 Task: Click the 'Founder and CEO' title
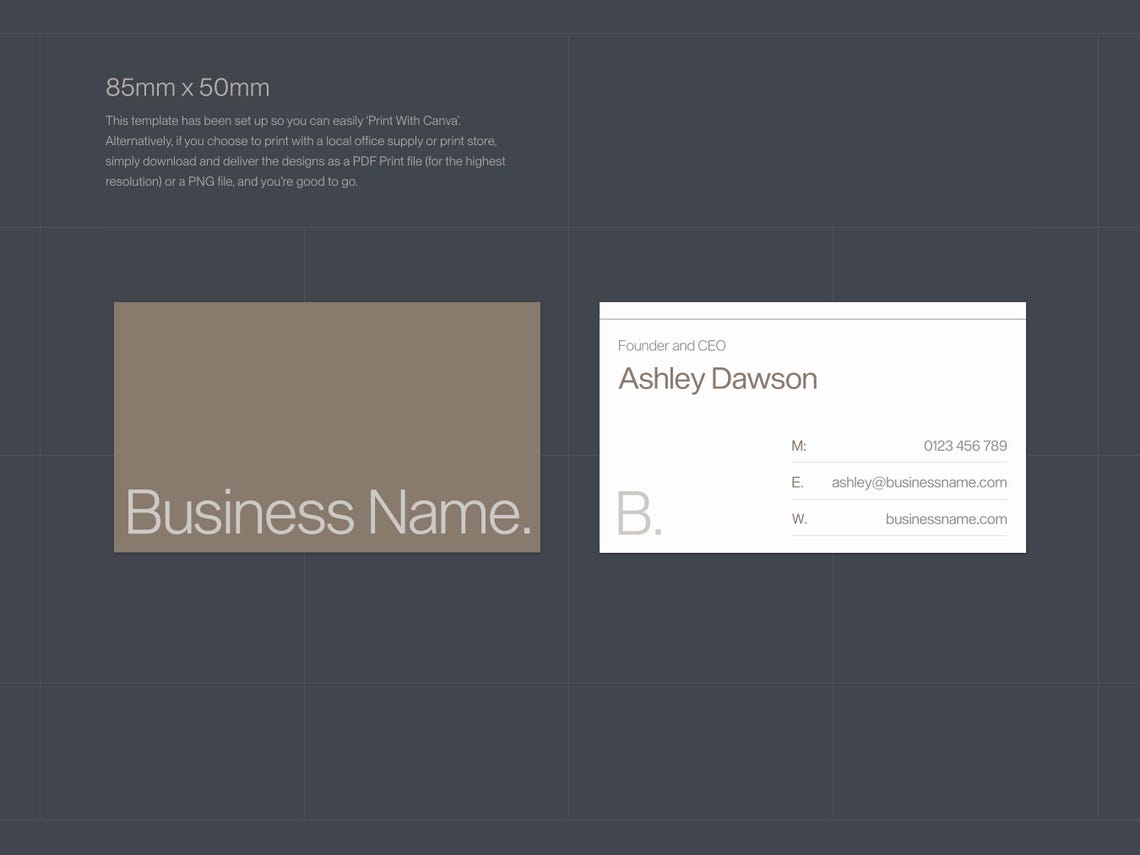tap(672, 345)
